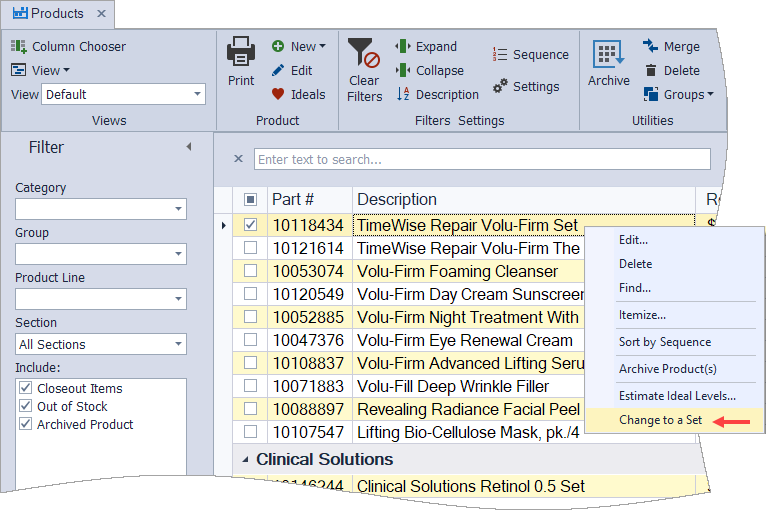Viewport: 766px width, 510px height.
Task: Check the 10052885 row checkbox
Action: [x=250, y=317]
